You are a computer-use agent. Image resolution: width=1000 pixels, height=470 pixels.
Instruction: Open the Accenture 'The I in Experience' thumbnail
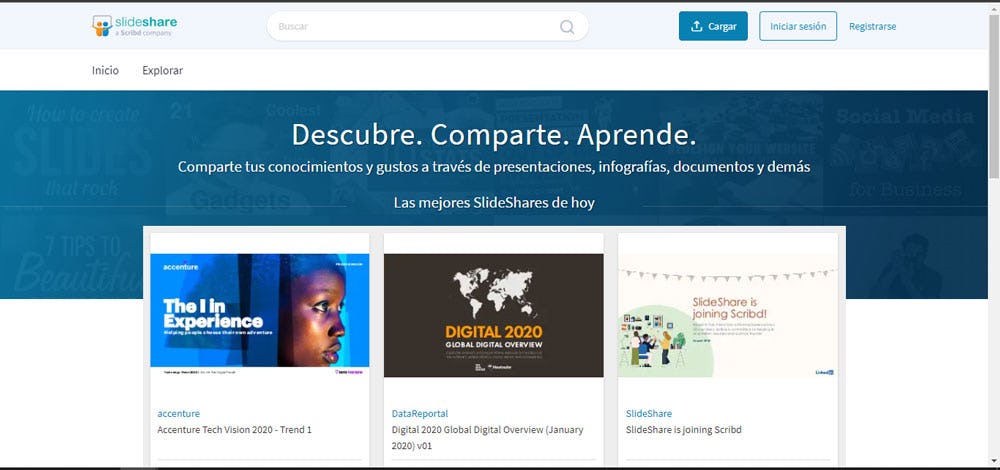coord(260,315)
